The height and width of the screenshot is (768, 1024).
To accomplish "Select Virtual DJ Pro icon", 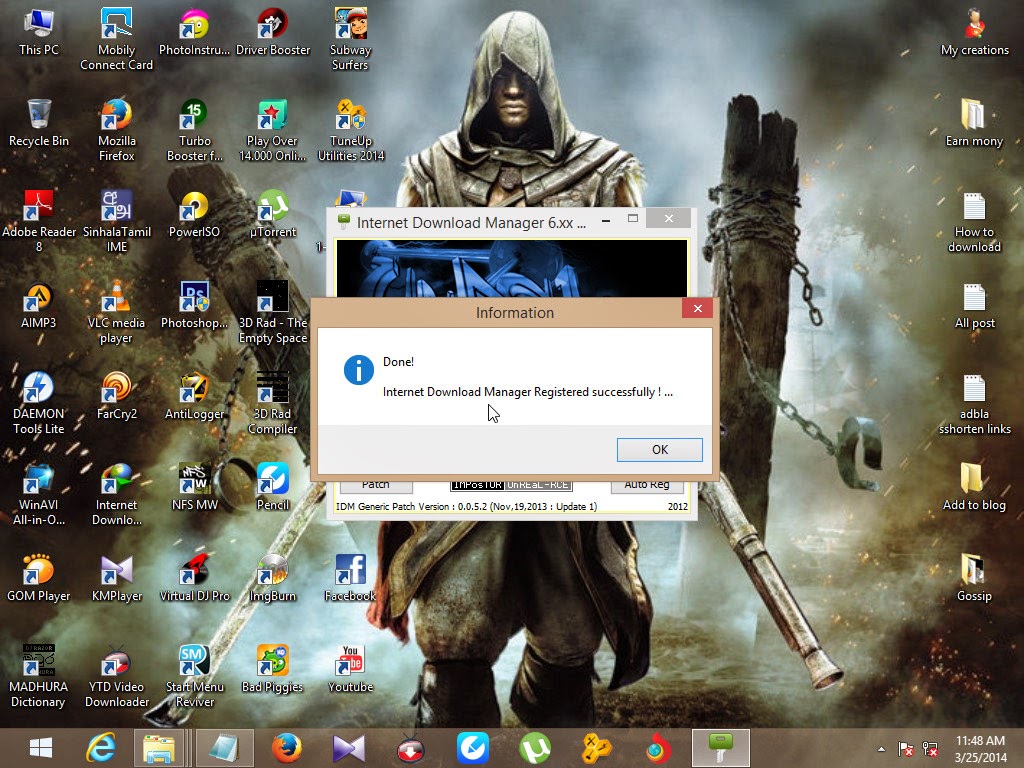I will pyautogui.click(x=194, y=577).
